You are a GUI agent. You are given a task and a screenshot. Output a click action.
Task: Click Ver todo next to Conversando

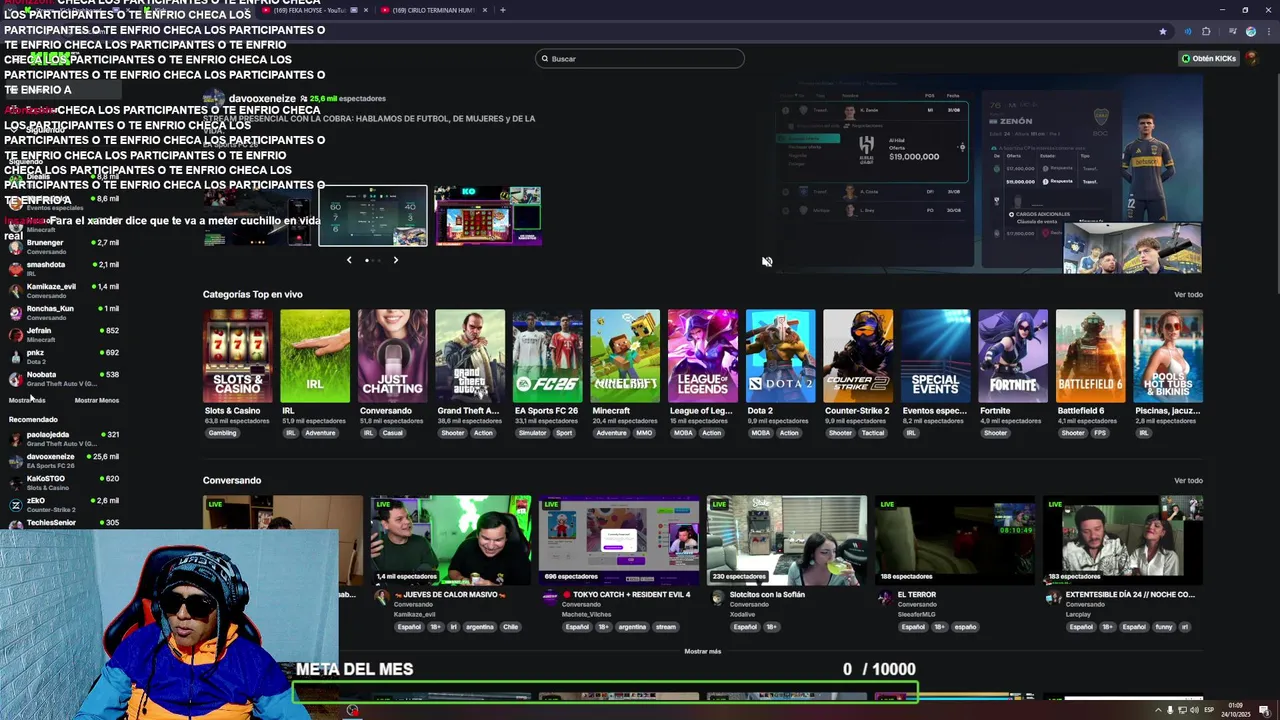1188,481
